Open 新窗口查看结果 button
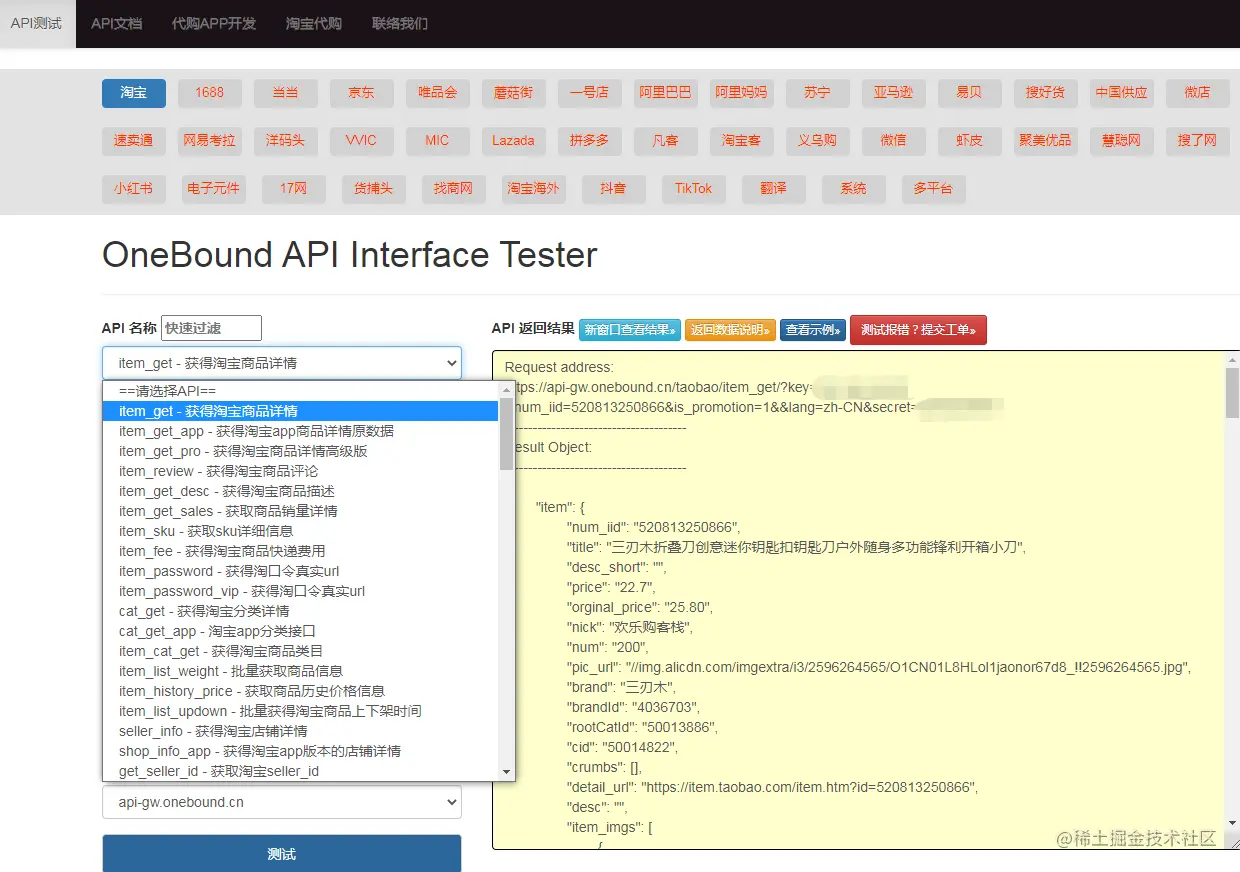The image size is (1240, 872). click(x=630, y=330)
